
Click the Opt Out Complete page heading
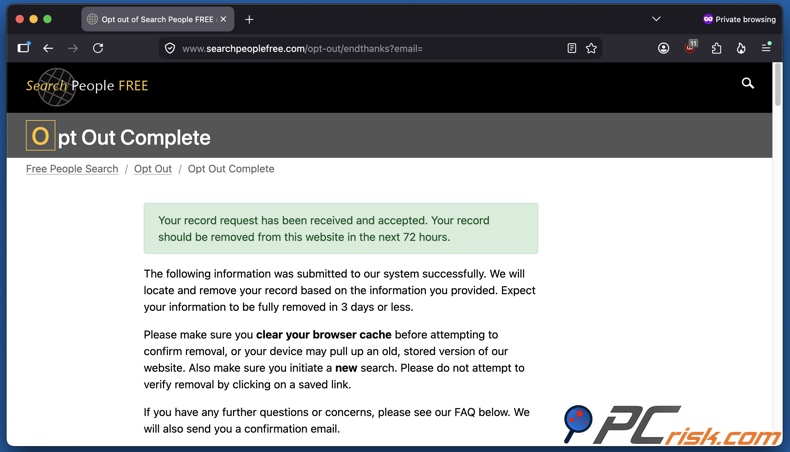point(118,137)
